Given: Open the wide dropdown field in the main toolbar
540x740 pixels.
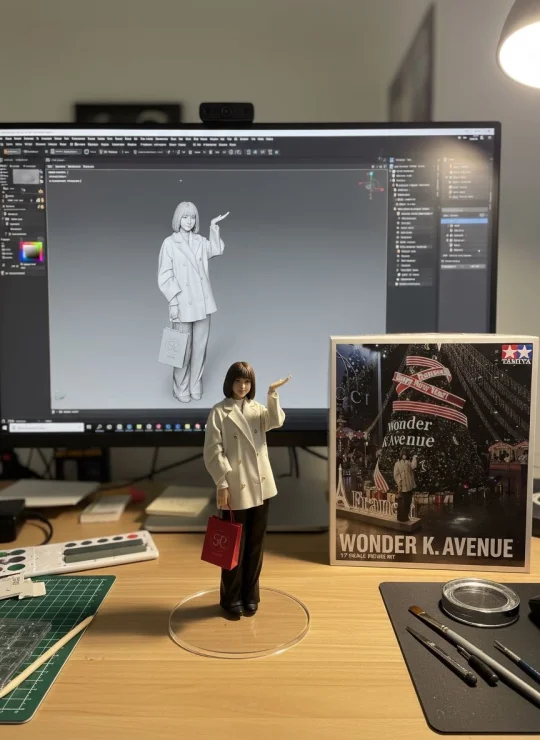Looking at the screenshot, I should [66, 151].
